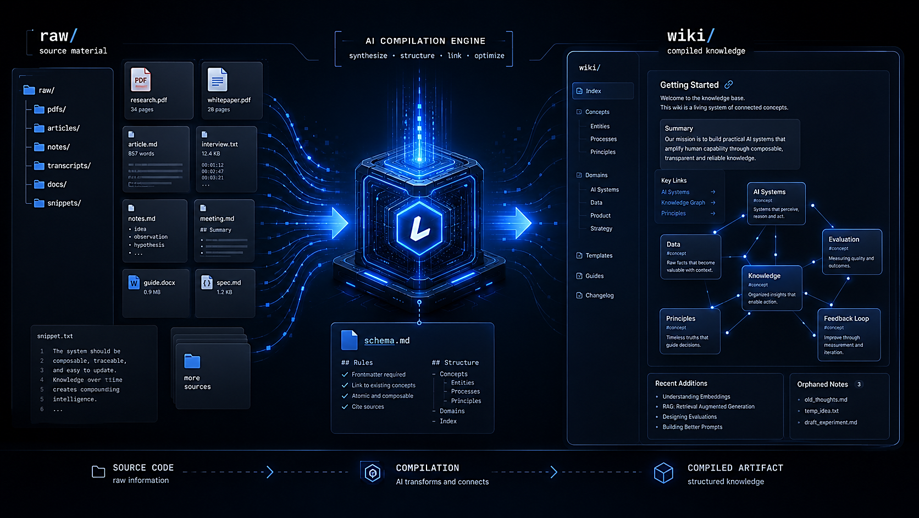Select Product in the wiki sidebar
Viewport: 919px width, 518px height.
point(600,215)
